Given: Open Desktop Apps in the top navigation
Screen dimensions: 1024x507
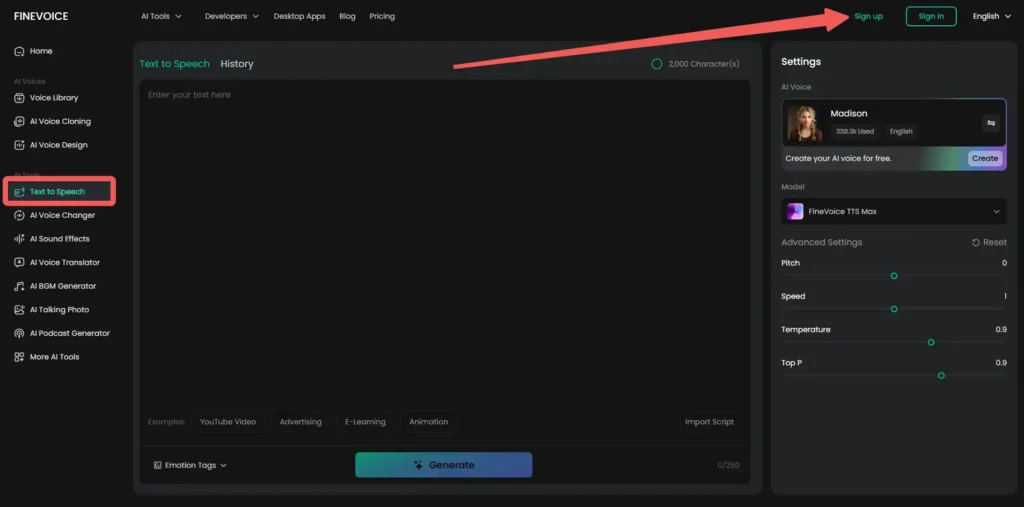Looking at the screenshot, I should coord(299,16).
